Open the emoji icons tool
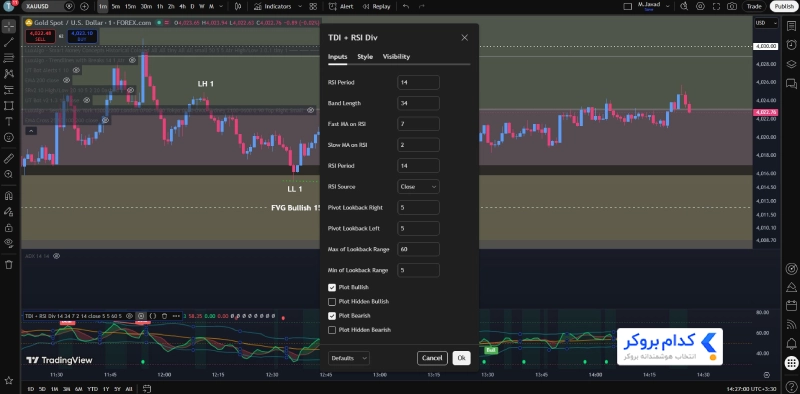The width and height of the screenshot is (800, 394). pos(9,137)
